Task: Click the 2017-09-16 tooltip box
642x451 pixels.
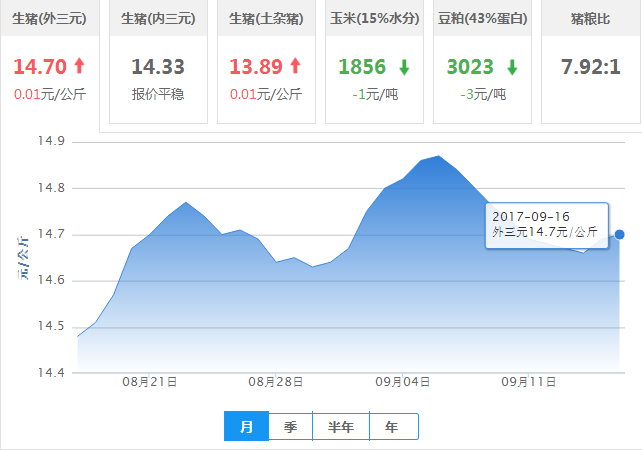Action: [547, 225]
